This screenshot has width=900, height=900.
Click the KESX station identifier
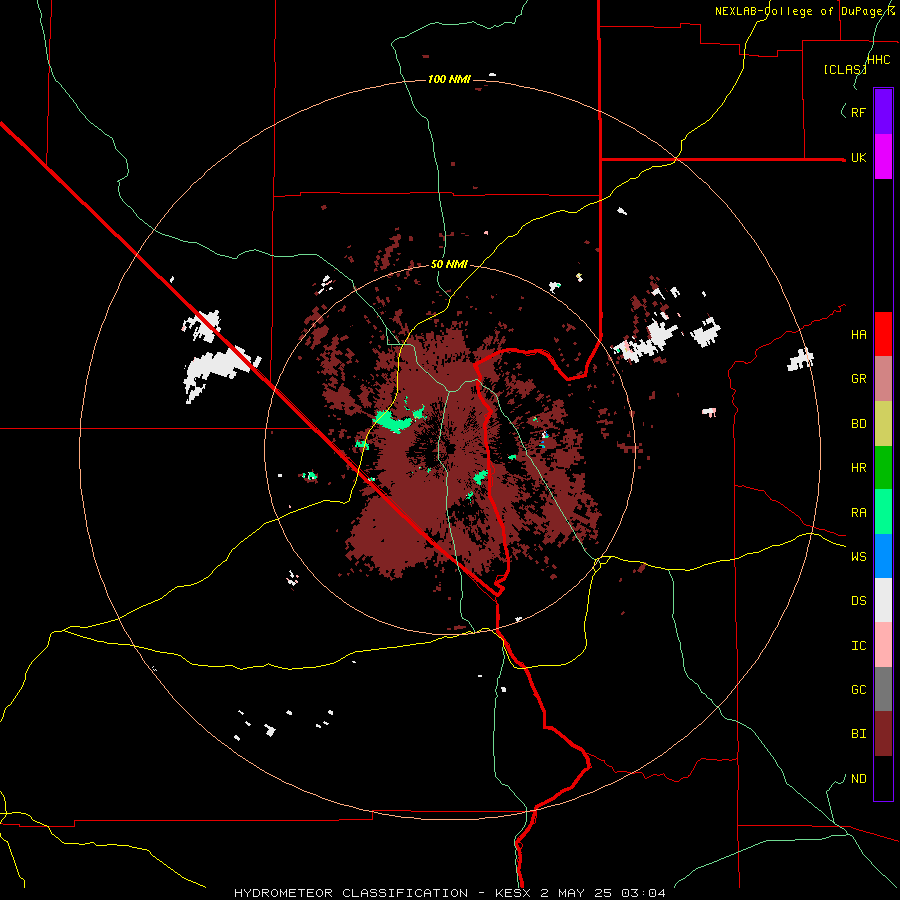point(514,893)
